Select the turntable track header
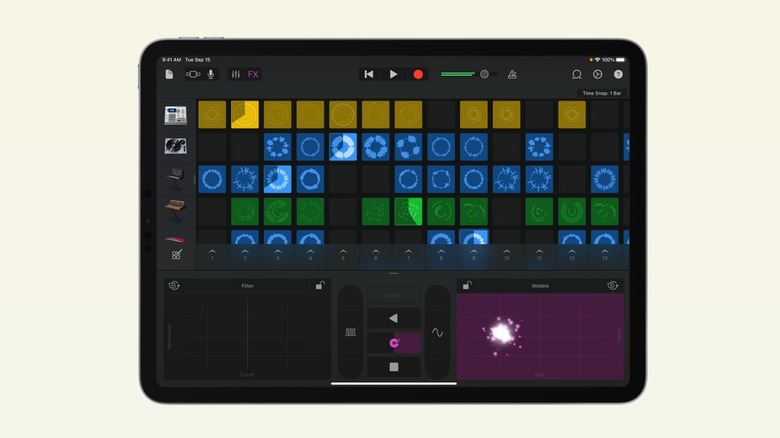 tap(176, 146)
